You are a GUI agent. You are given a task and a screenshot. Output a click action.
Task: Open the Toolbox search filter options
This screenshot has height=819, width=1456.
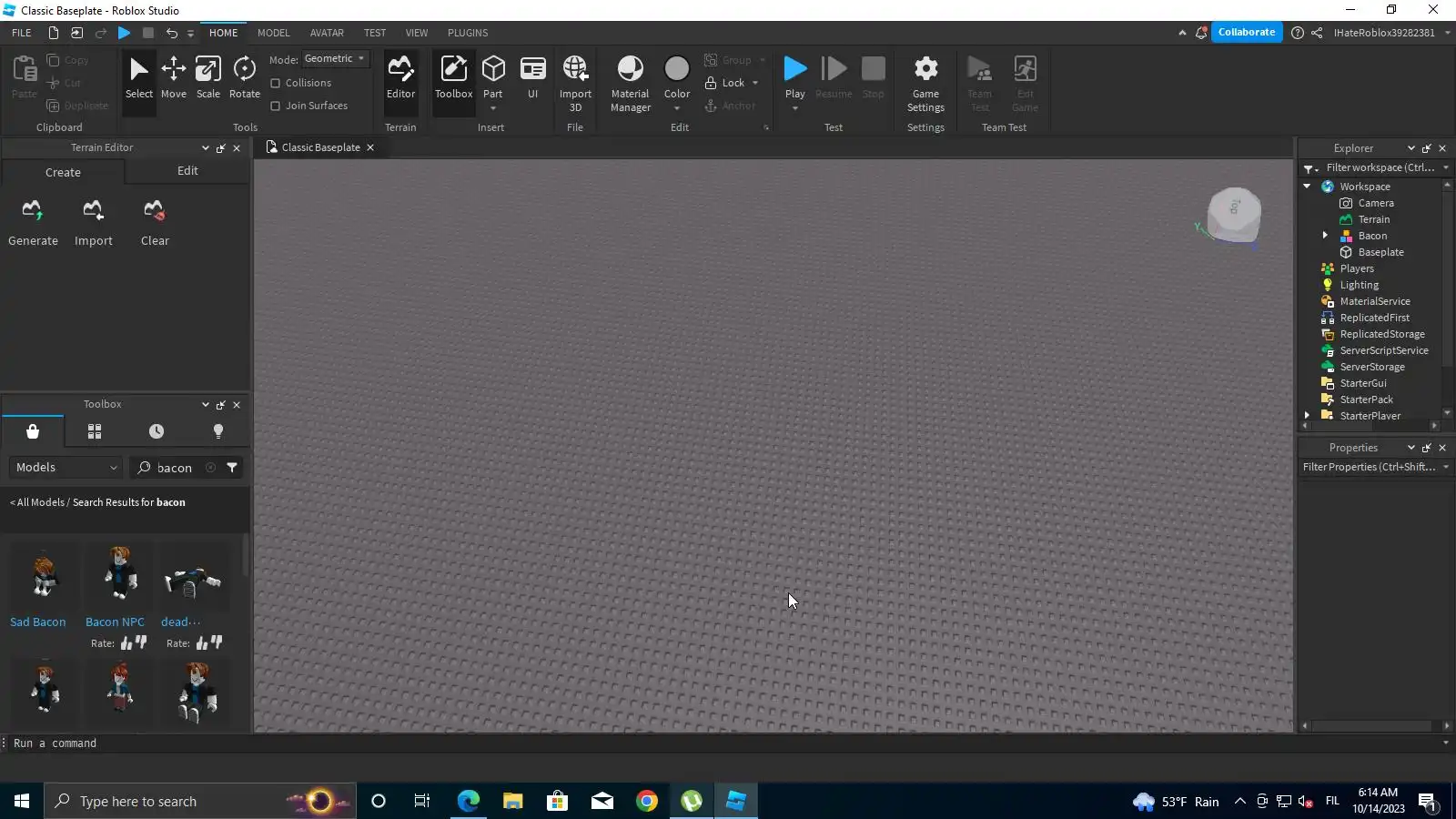(x=232, y=468)
